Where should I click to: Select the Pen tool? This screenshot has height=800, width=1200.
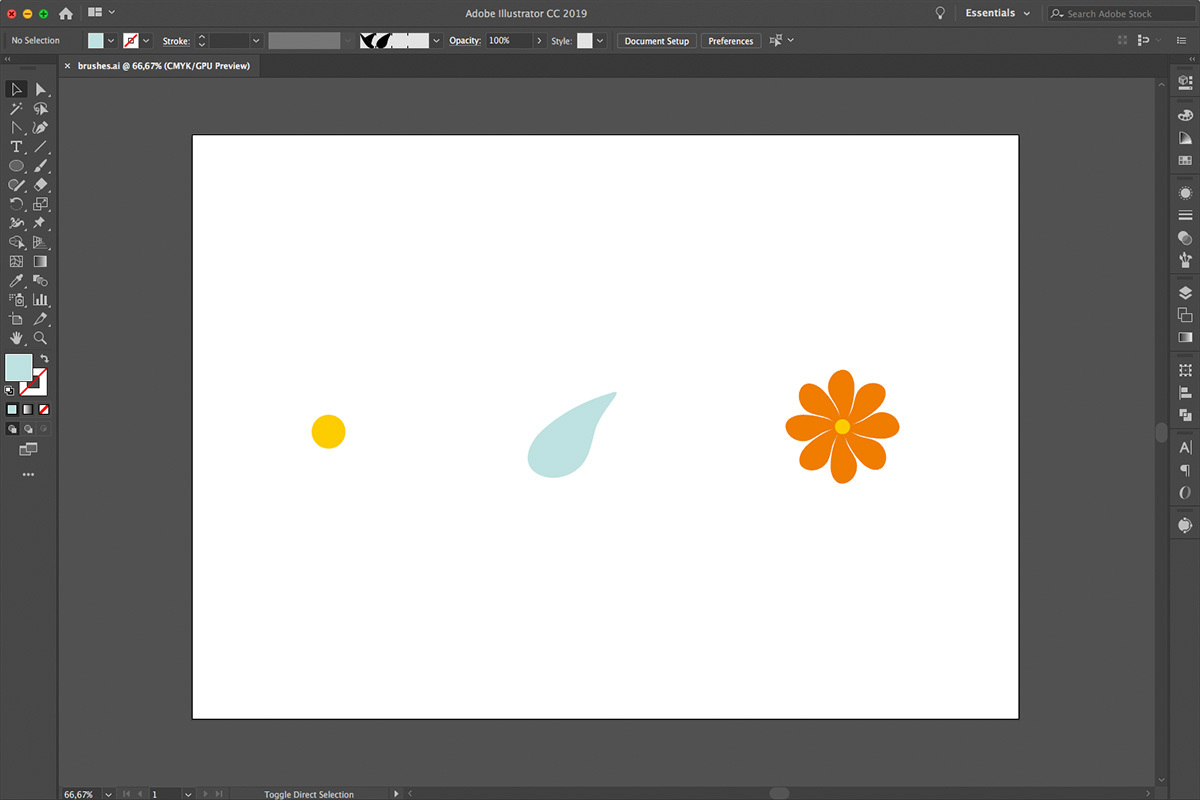(41, 128)
